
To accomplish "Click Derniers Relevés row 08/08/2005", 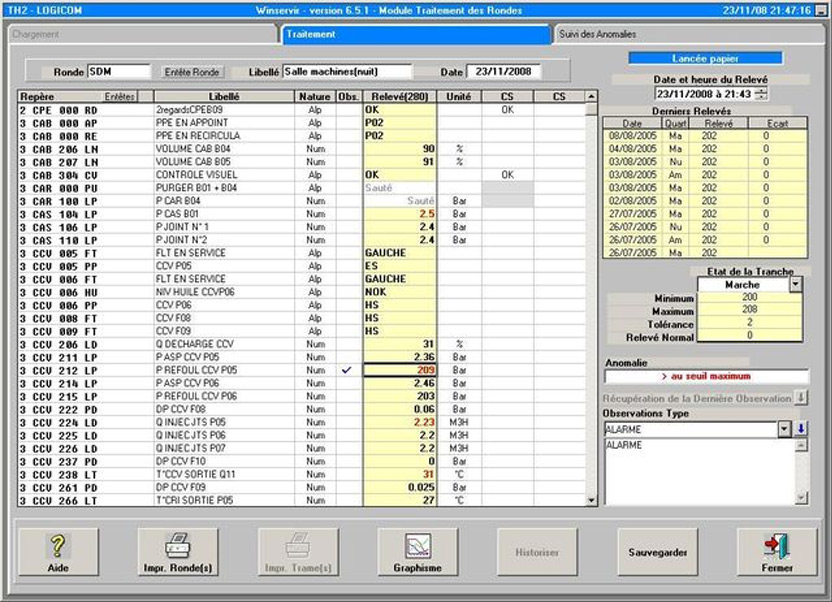I will coord(705,136).
